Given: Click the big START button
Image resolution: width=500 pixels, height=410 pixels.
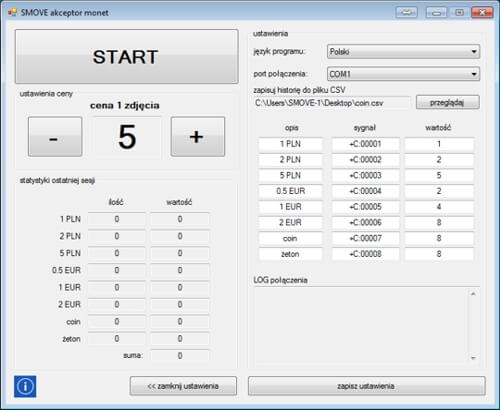Looking at the screenshot, I should coord(126,56).
